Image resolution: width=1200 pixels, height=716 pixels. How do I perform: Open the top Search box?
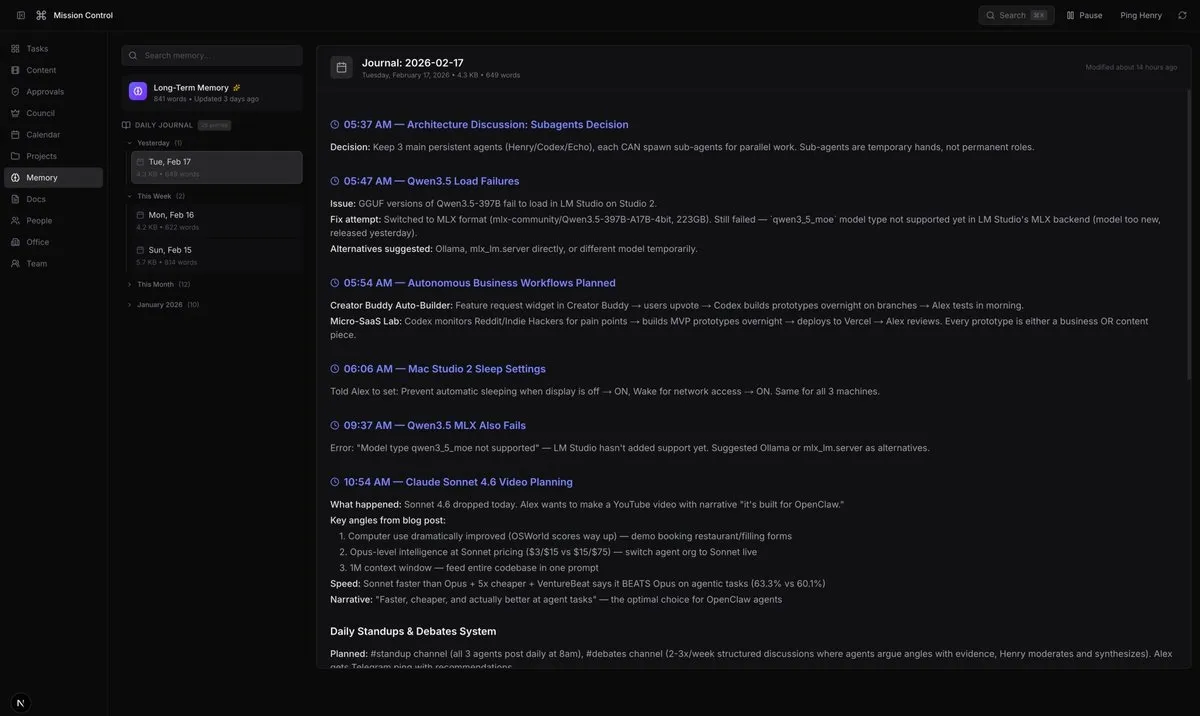tap(1016, 15)
